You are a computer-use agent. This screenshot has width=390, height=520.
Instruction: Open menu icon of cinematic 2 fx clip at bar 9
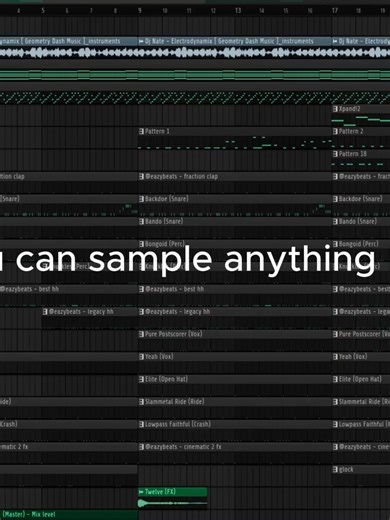141,447
